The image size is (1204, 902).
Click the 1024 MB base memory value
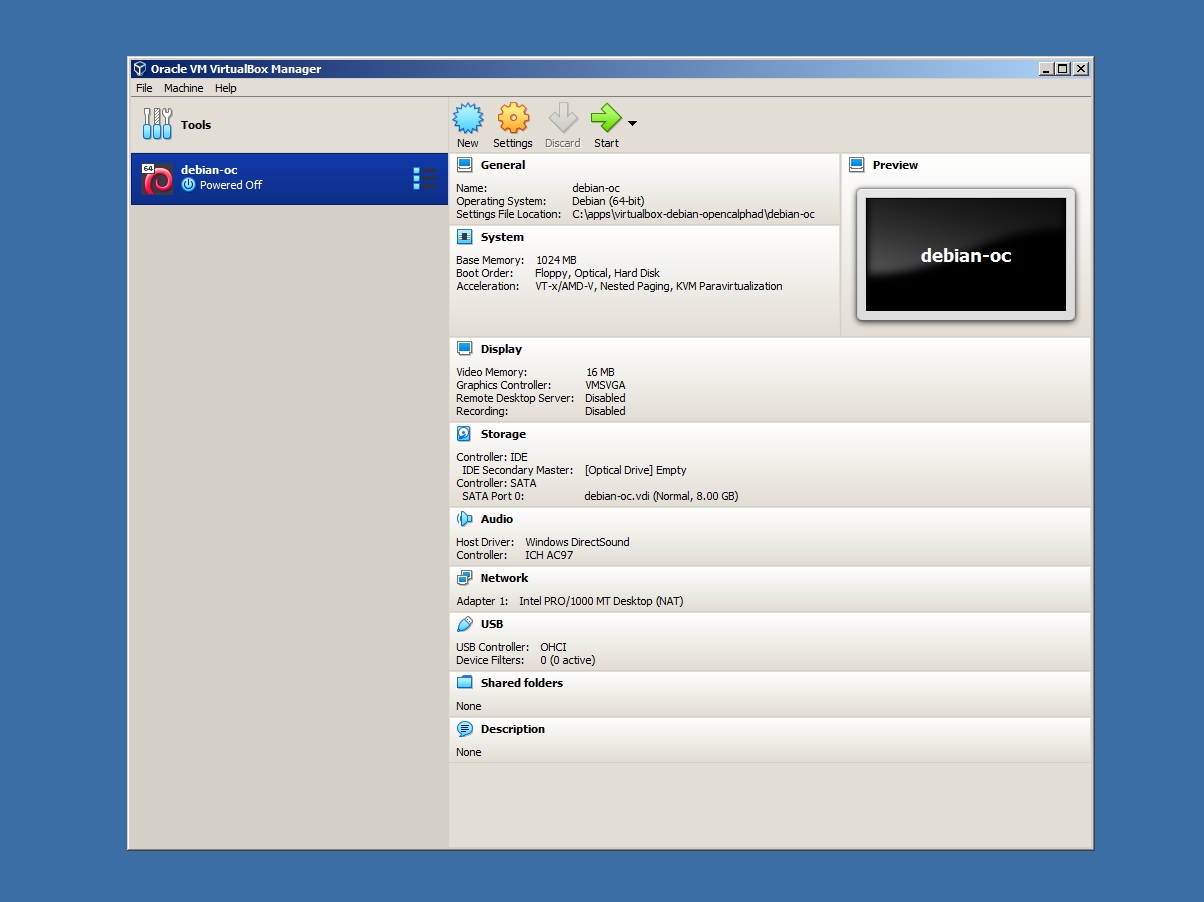556,260
